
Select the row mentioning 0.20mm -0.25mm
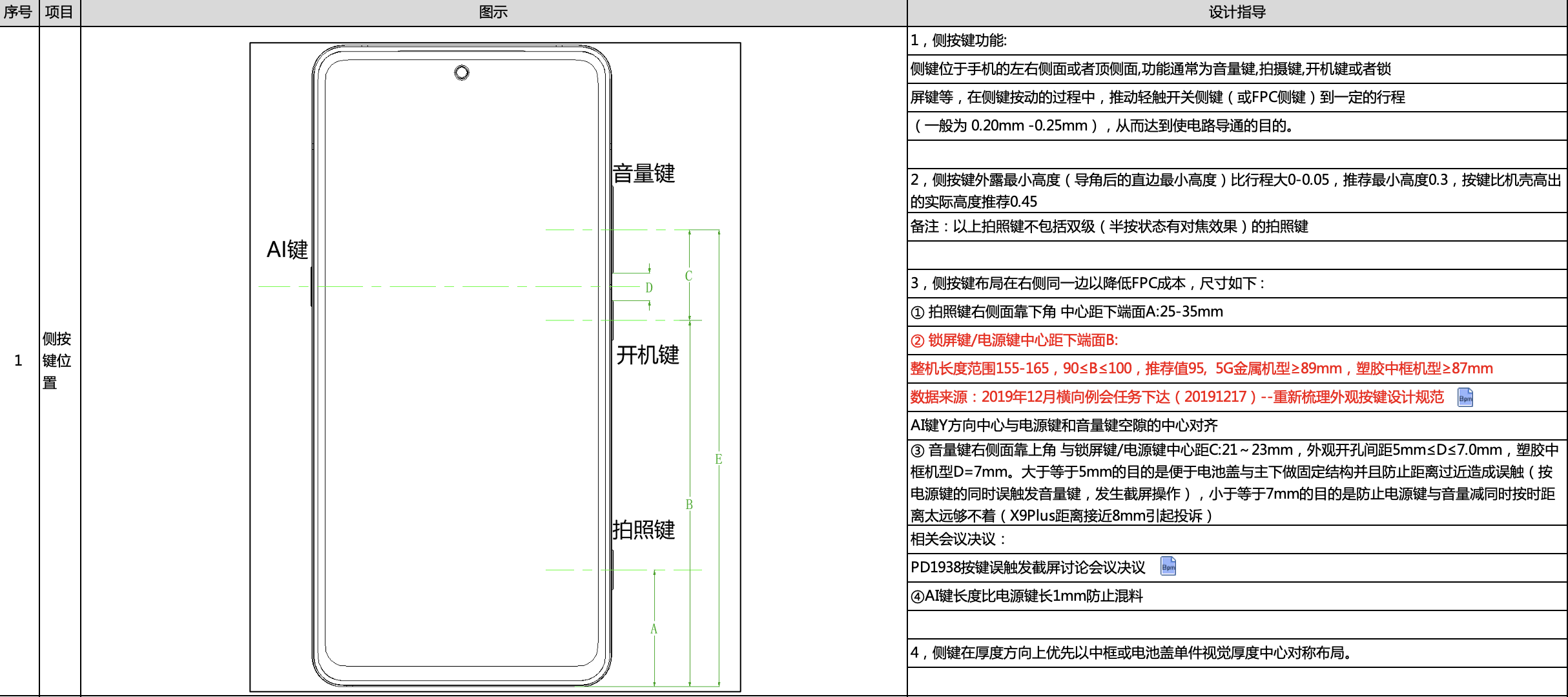[x=1237, y=126]
